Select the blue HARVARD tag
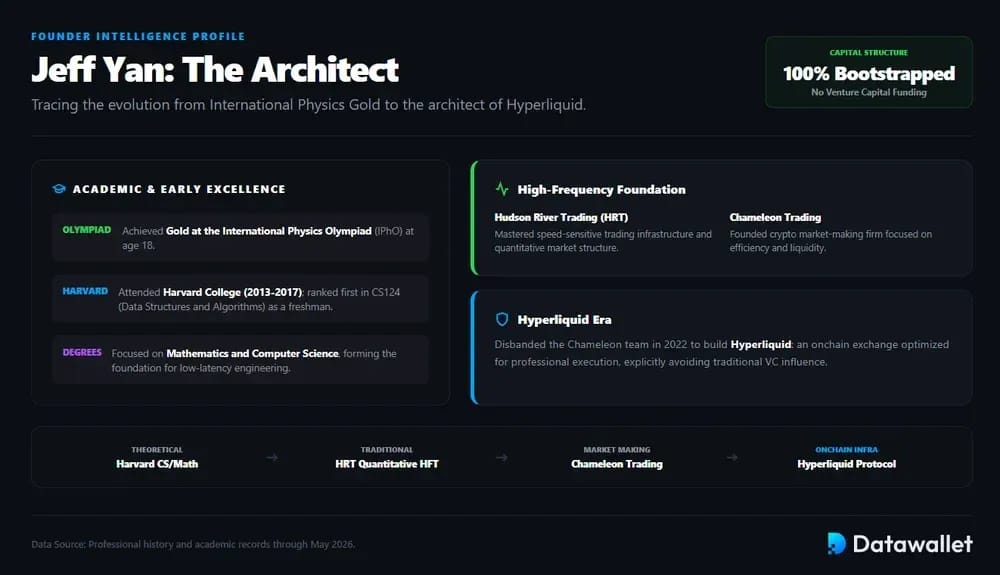Screen dimensions: 1000x575 pyautogui.click(x=85, y=291)
